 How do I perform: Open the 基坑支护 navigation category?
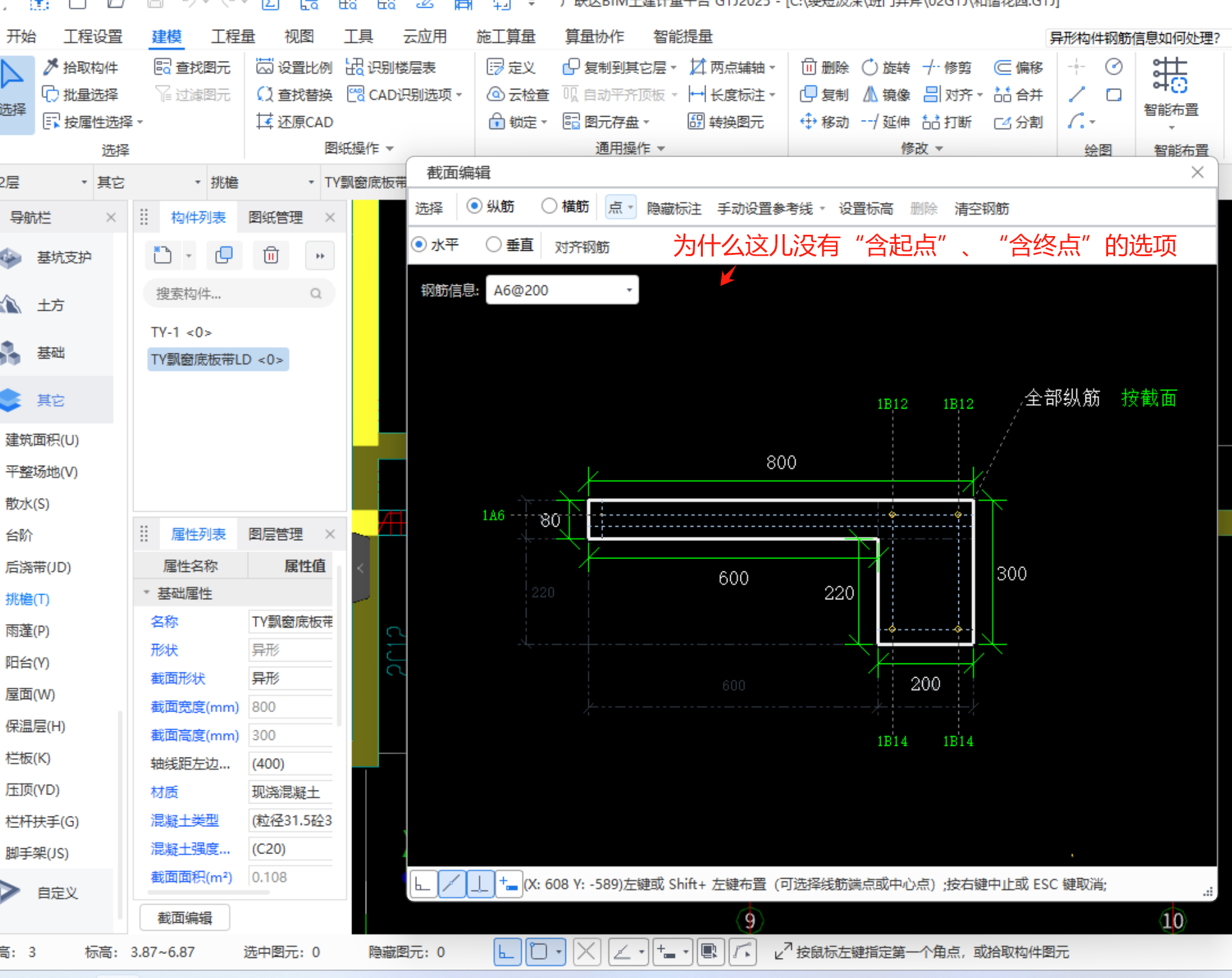[x=56, y=257]
